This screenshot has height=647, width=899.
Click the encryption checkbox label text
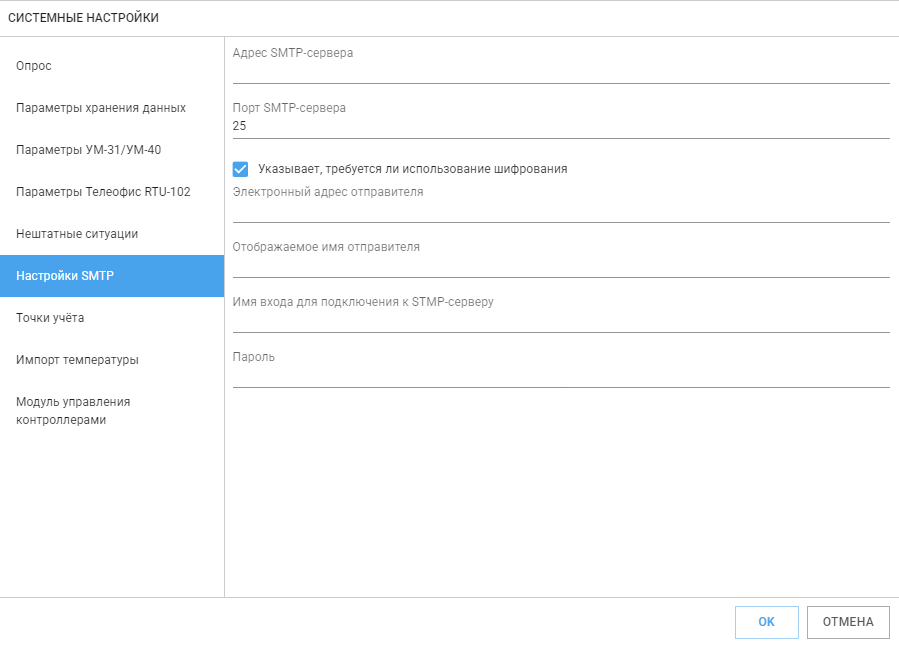point(413,169)
